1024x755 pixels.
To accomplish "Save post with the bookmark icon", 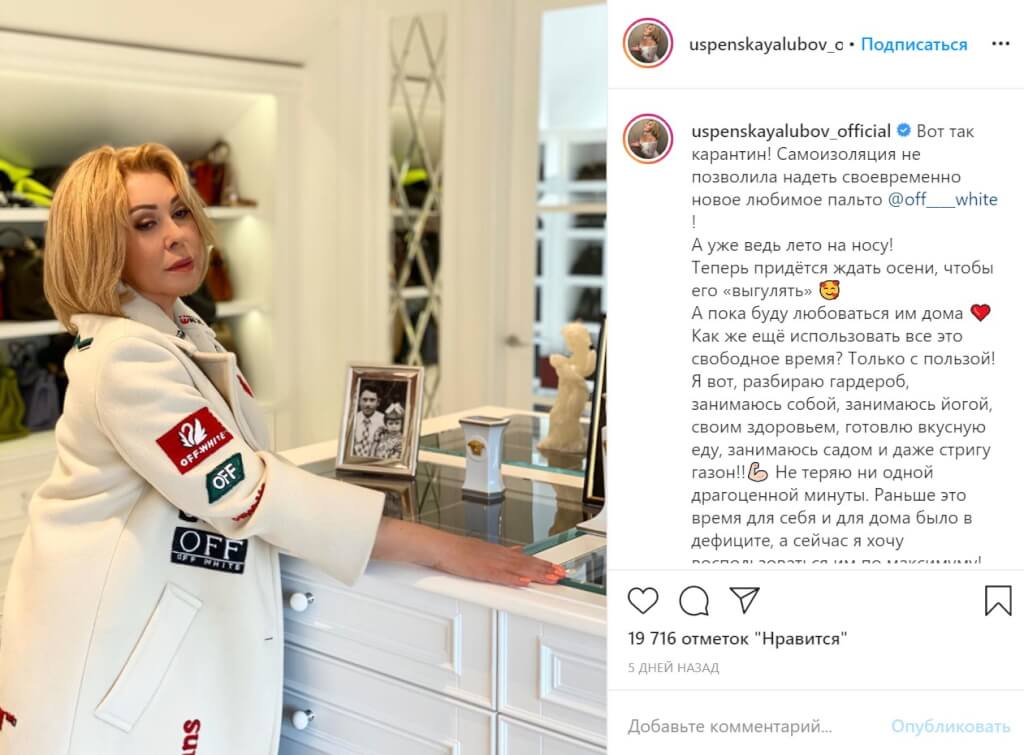I will point(997,600).
